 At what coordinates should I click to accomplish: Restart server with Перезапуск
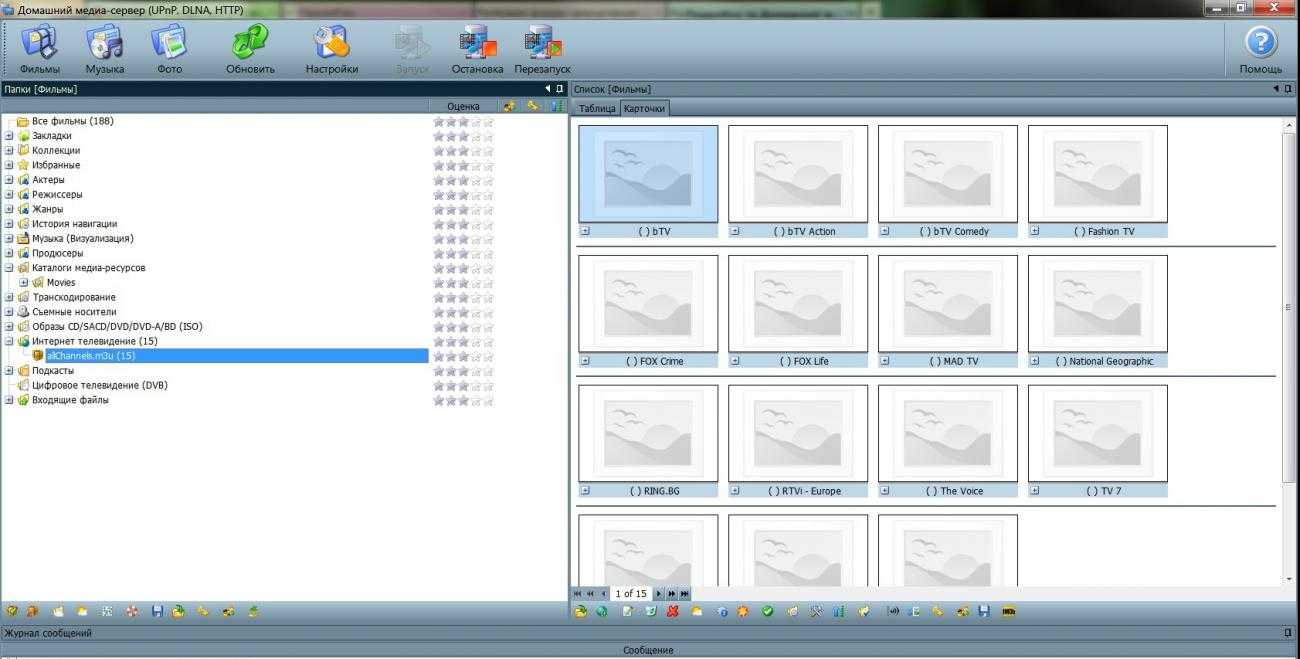click(x=543, y=49)
